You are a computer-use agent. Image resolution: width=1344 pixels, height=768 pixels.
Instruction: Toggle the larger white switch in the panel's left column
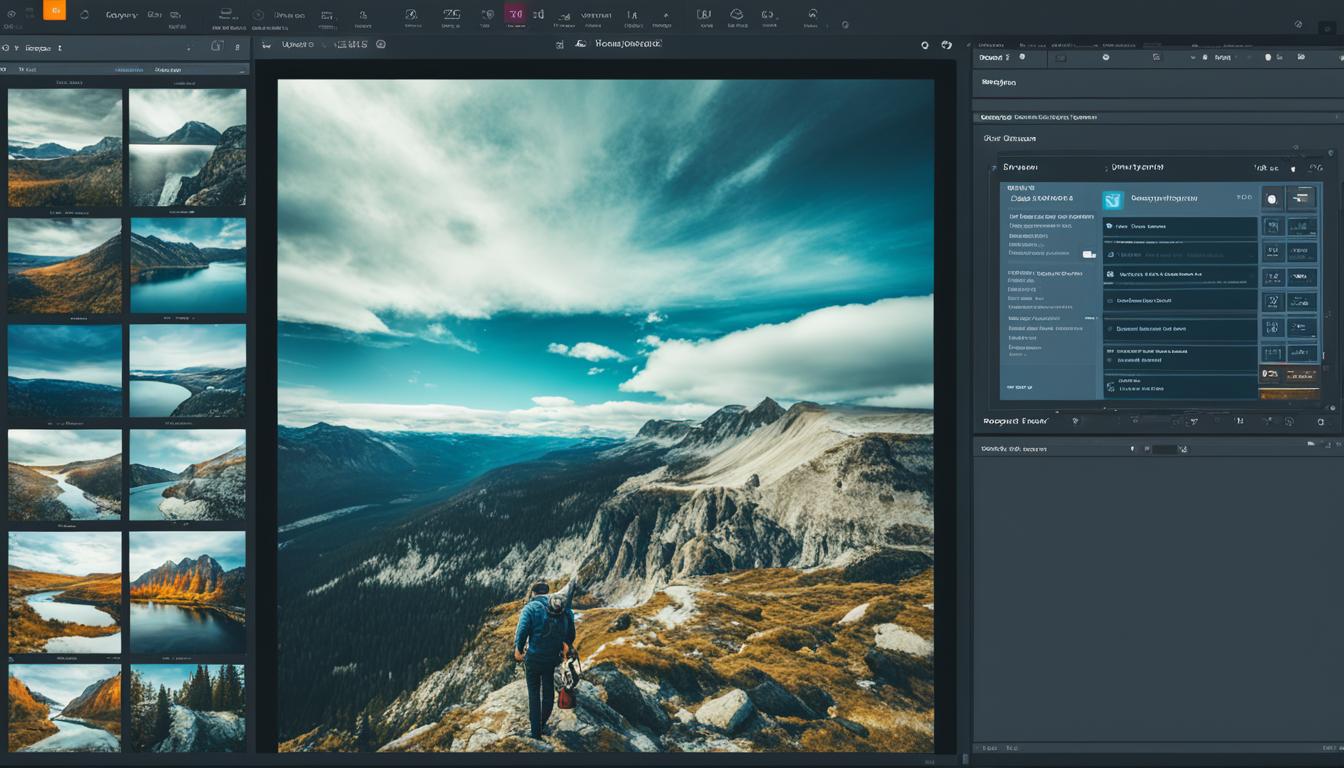point(1089,255)
